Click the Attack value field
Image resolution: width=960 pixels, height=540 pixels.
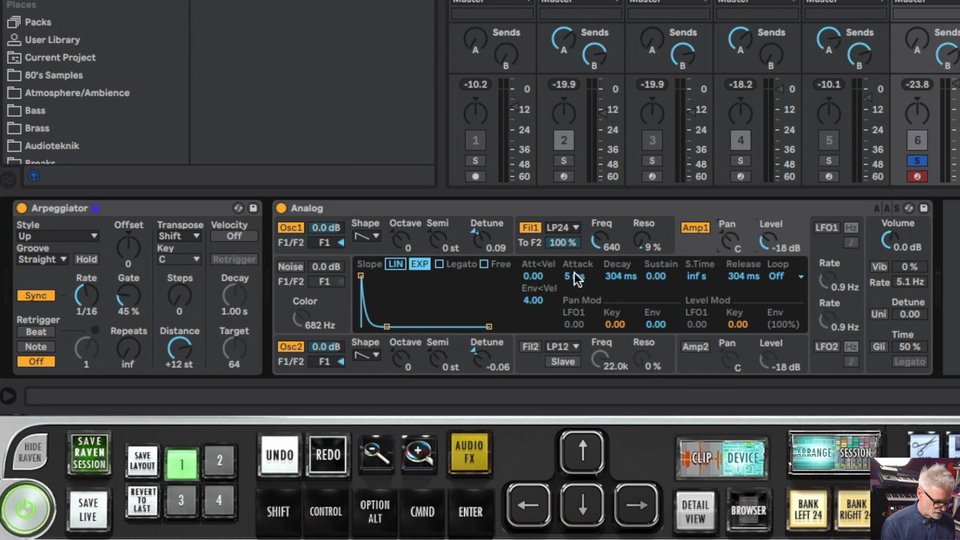point(574,276)
